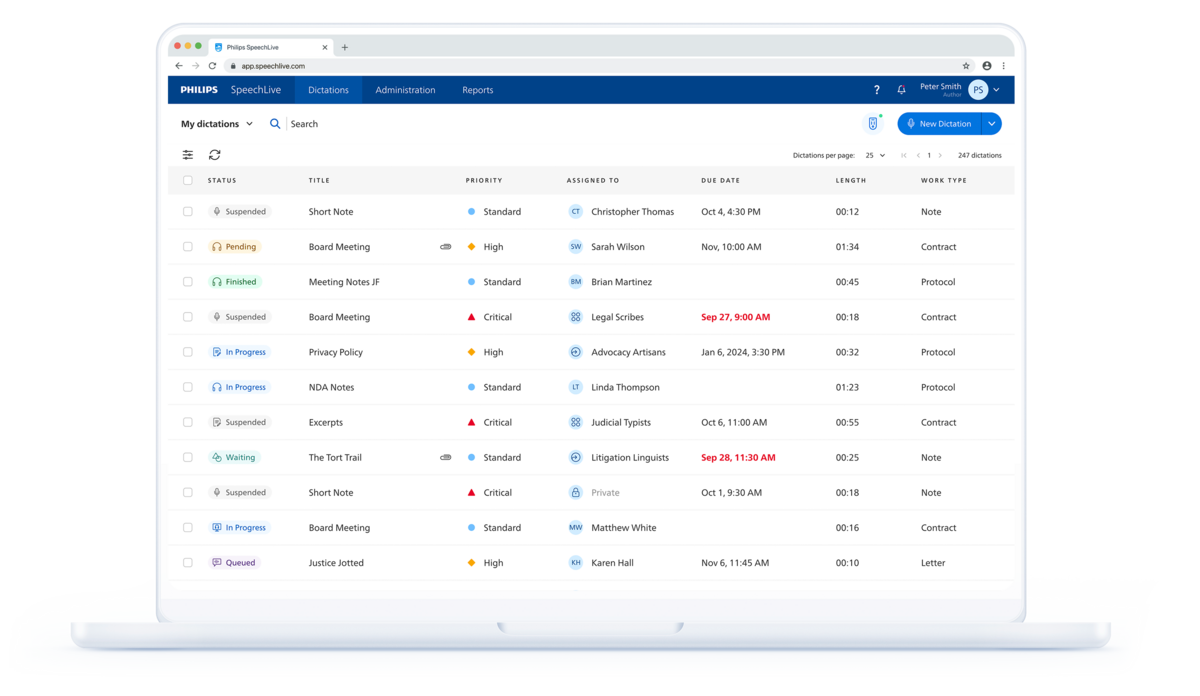Sort by the Status column header
This screenshot has height=696, width=1200.
tap(222, 181)
